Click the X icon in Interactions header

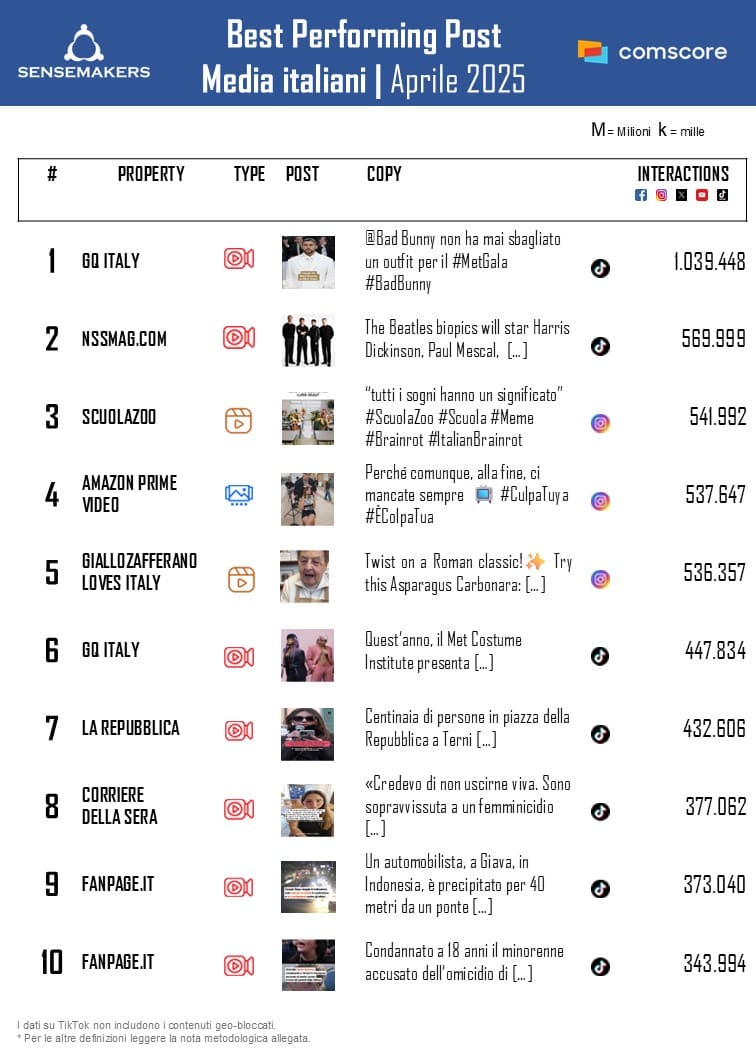pyautogui.click(x=681, y=195)
